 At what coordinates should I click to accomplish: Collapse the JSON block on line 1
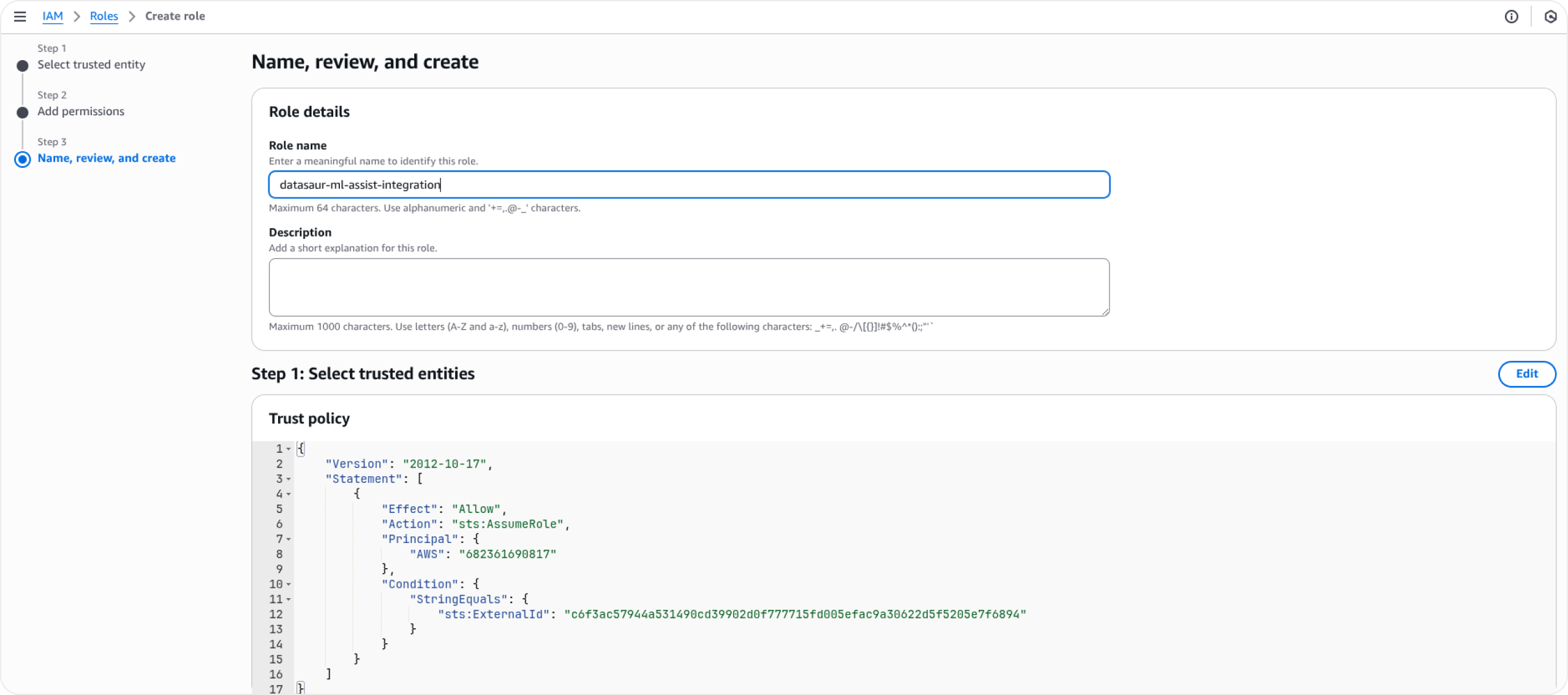tap(289, 449)
